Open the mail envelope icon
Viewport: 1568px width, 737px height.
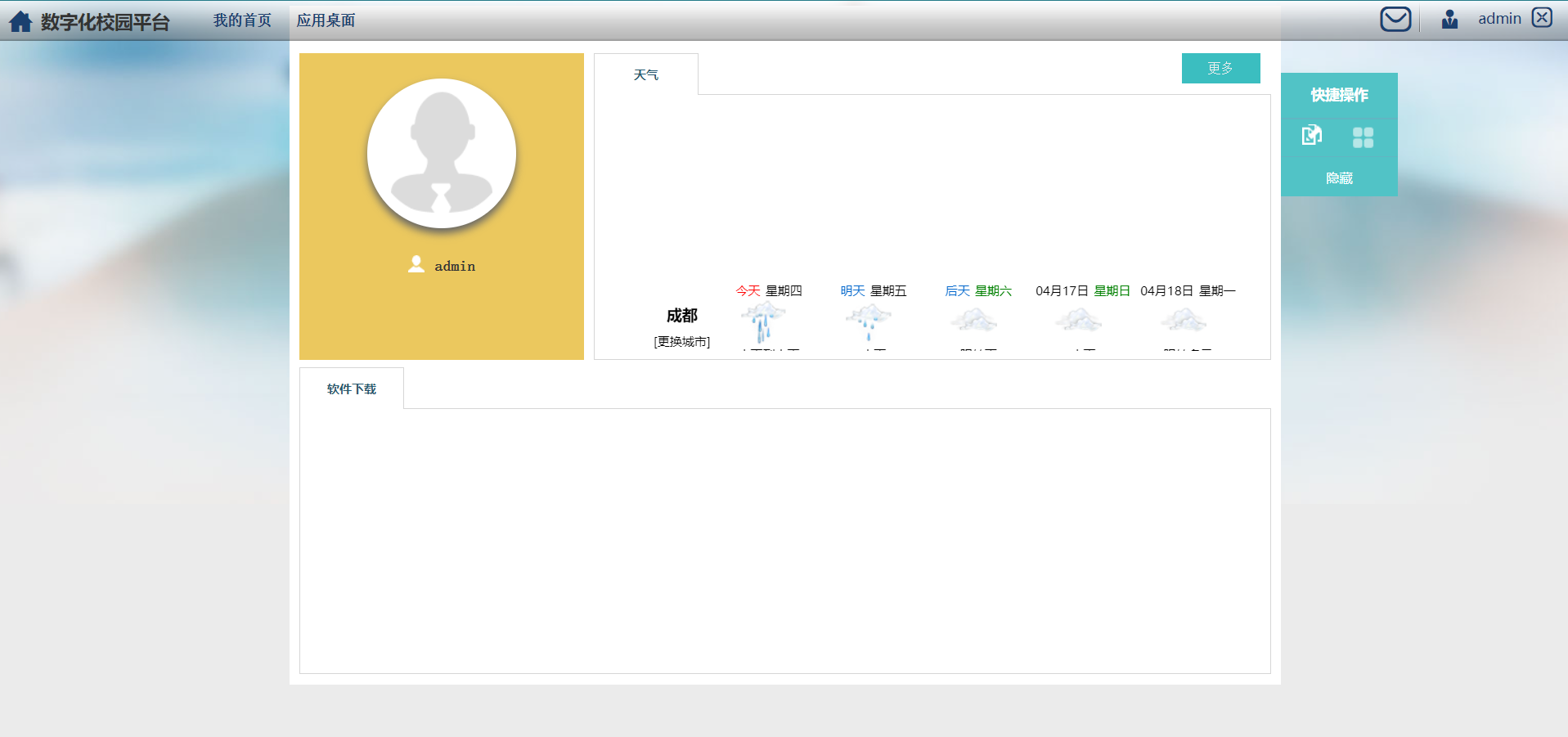coord(1395,19)
